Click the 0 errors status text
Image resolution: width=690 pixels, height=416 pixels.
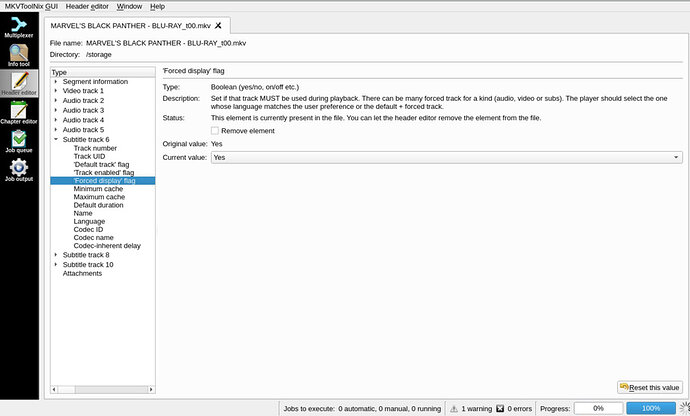(519, 409)
